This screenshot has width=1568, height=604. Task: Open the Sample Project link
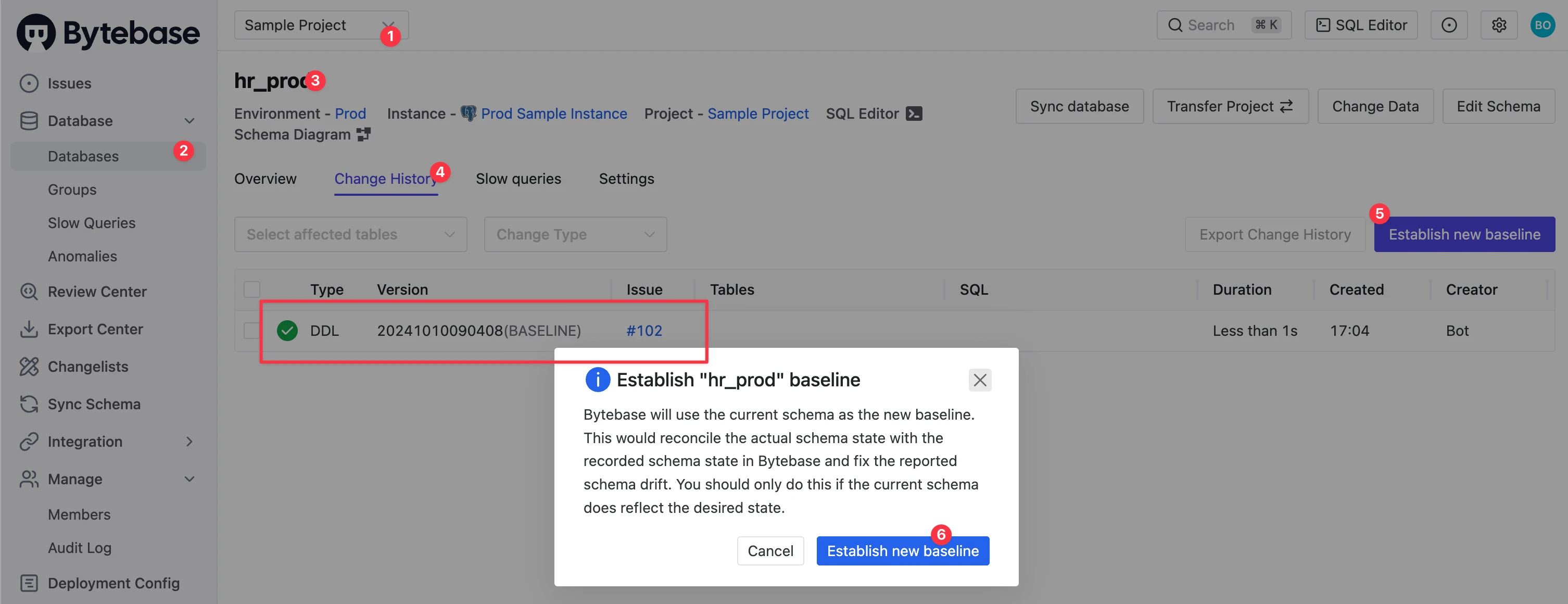(757, 114)
